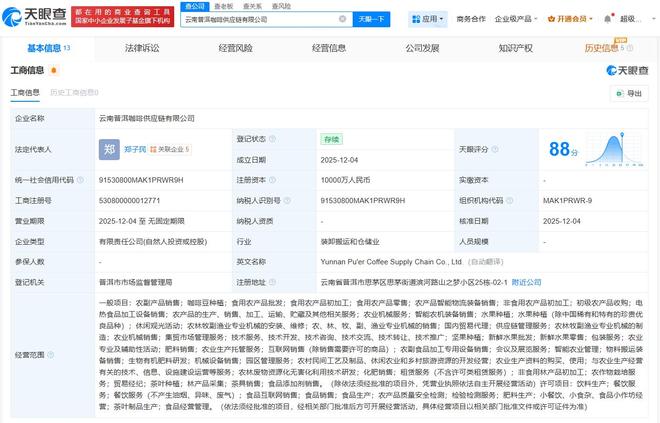Click the 有限责任公司 company type value
The width and height of the screenshot is (660, 423).
point(153,242)
